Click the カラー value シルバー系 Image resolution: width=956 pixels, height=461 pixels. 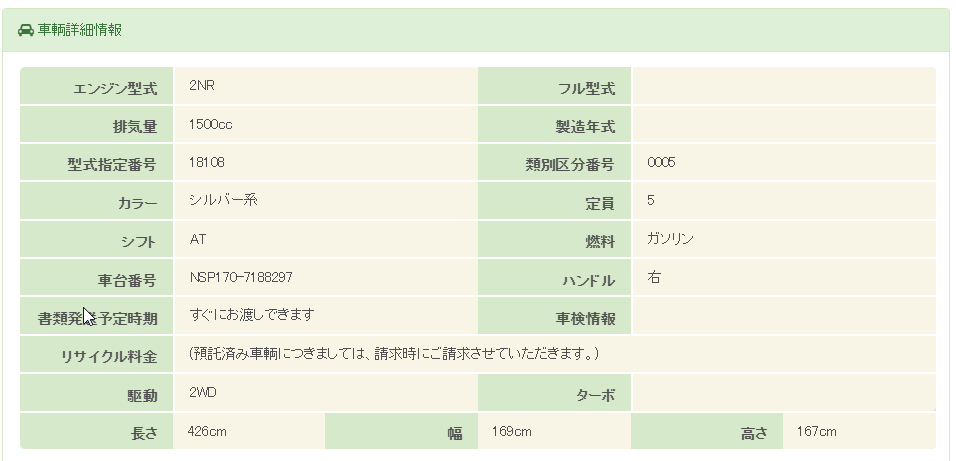[223, 199]
